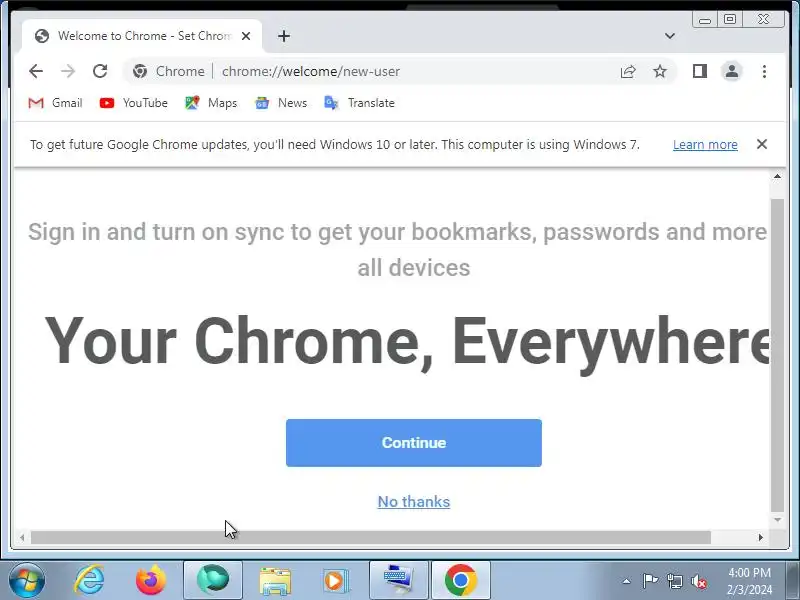Open the Translate bookmark
The image size is (800, 600).
coord(360,103)
